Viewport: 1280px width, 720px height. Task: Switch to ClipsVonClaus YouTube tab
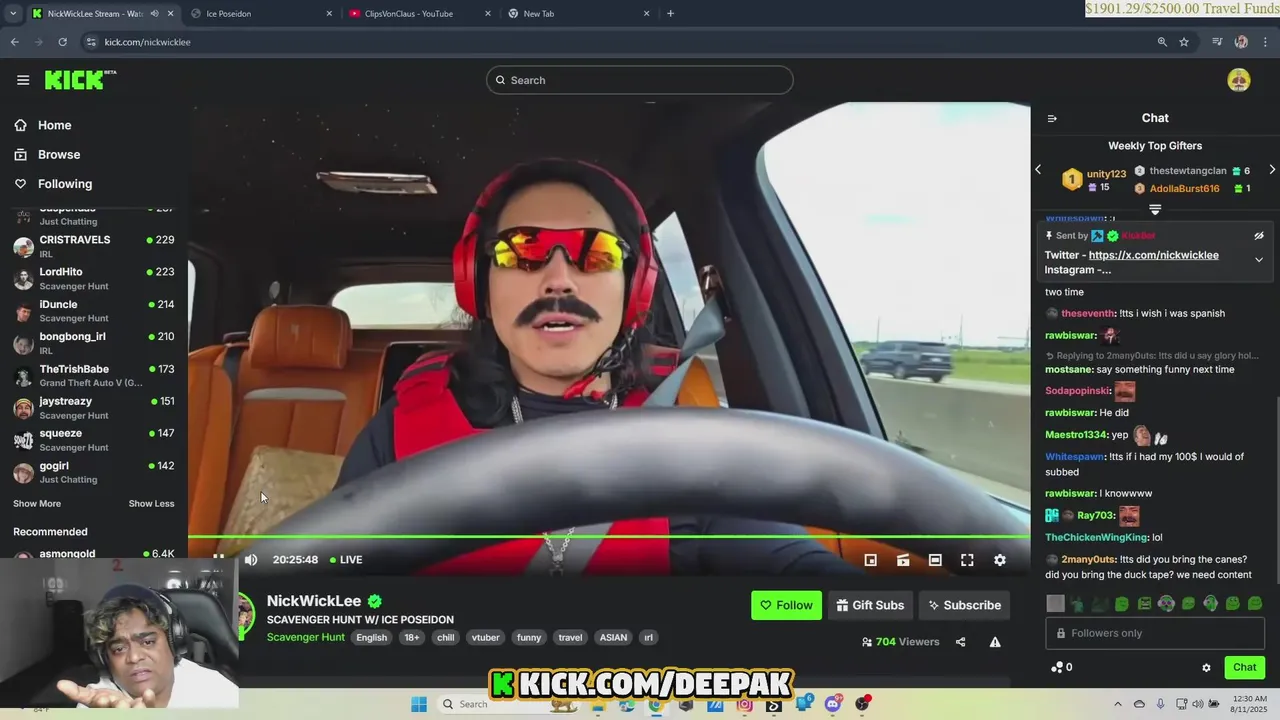[x=420, y=13]
